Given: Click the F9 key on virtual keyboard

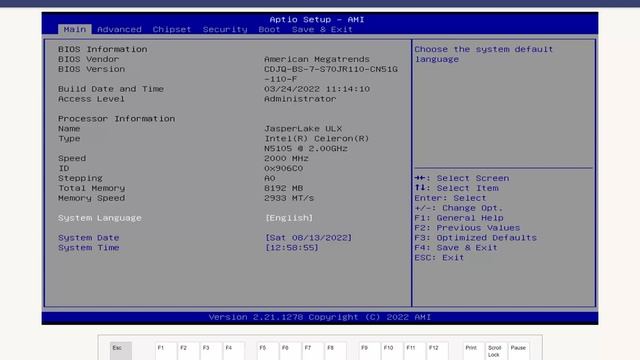Looking at the screenshot, I should point(370,351).
